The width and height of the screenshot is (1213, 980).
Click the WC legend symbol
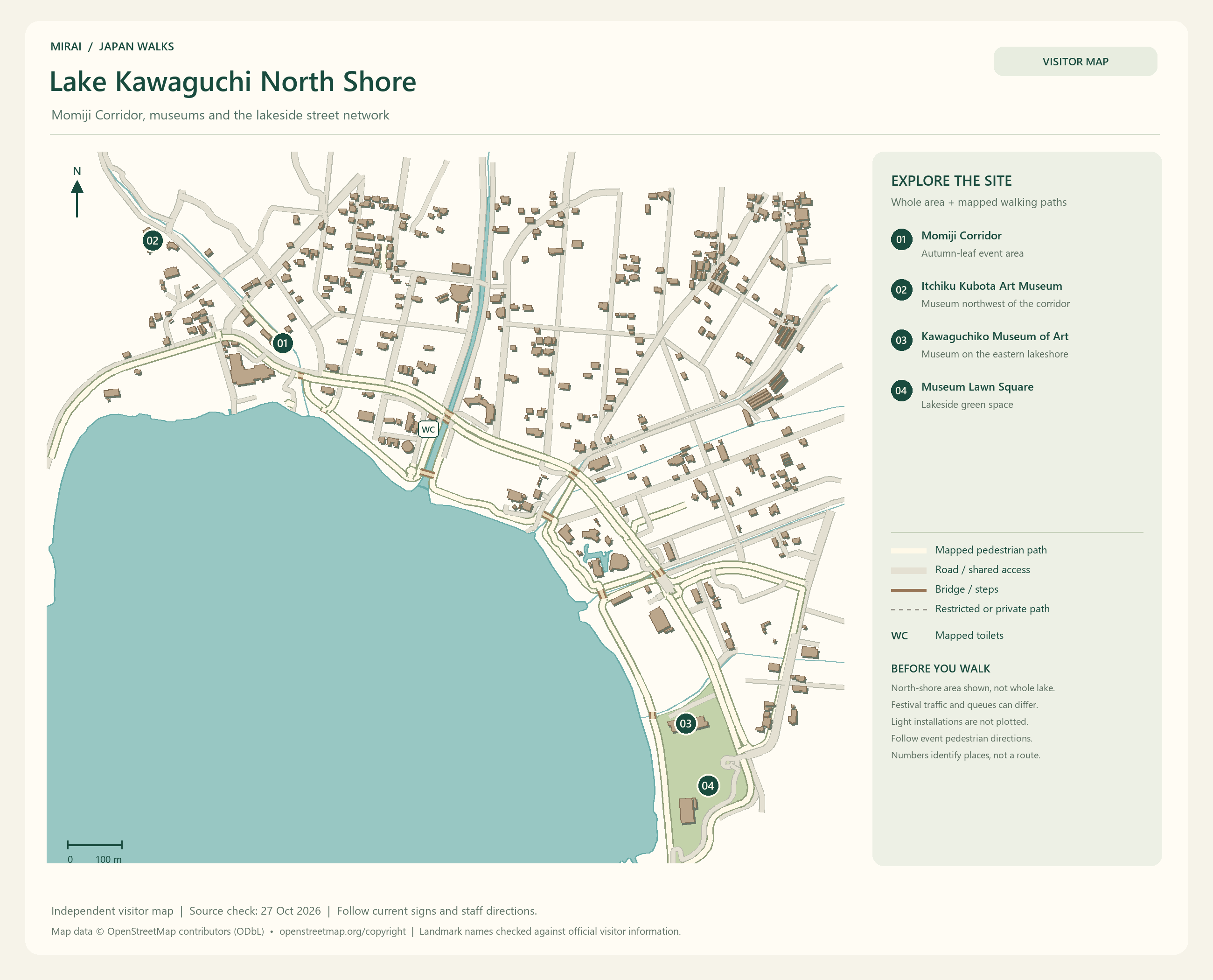click(899, 636)
